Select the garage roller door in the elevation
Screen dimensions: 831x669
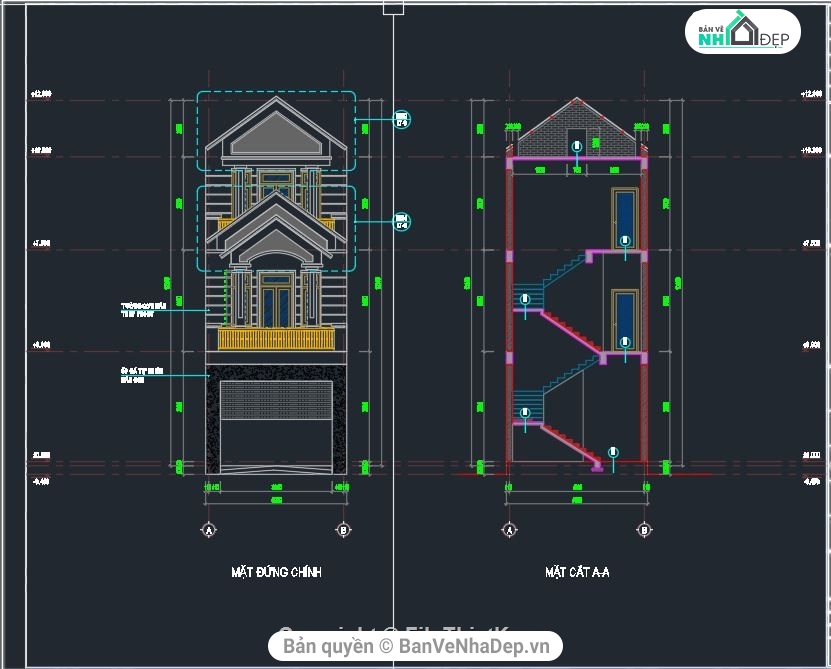pos(275,400)
